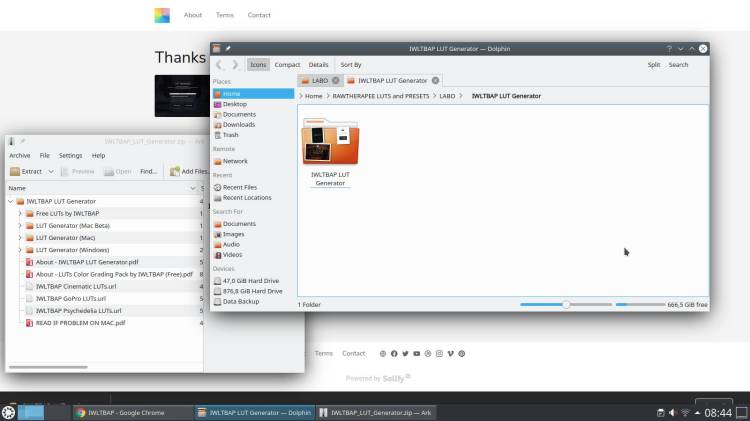The height and width of the screenshot is (421, 750).
Task: Click Split in the Dolphin toolbar
Action: (653, 65)
